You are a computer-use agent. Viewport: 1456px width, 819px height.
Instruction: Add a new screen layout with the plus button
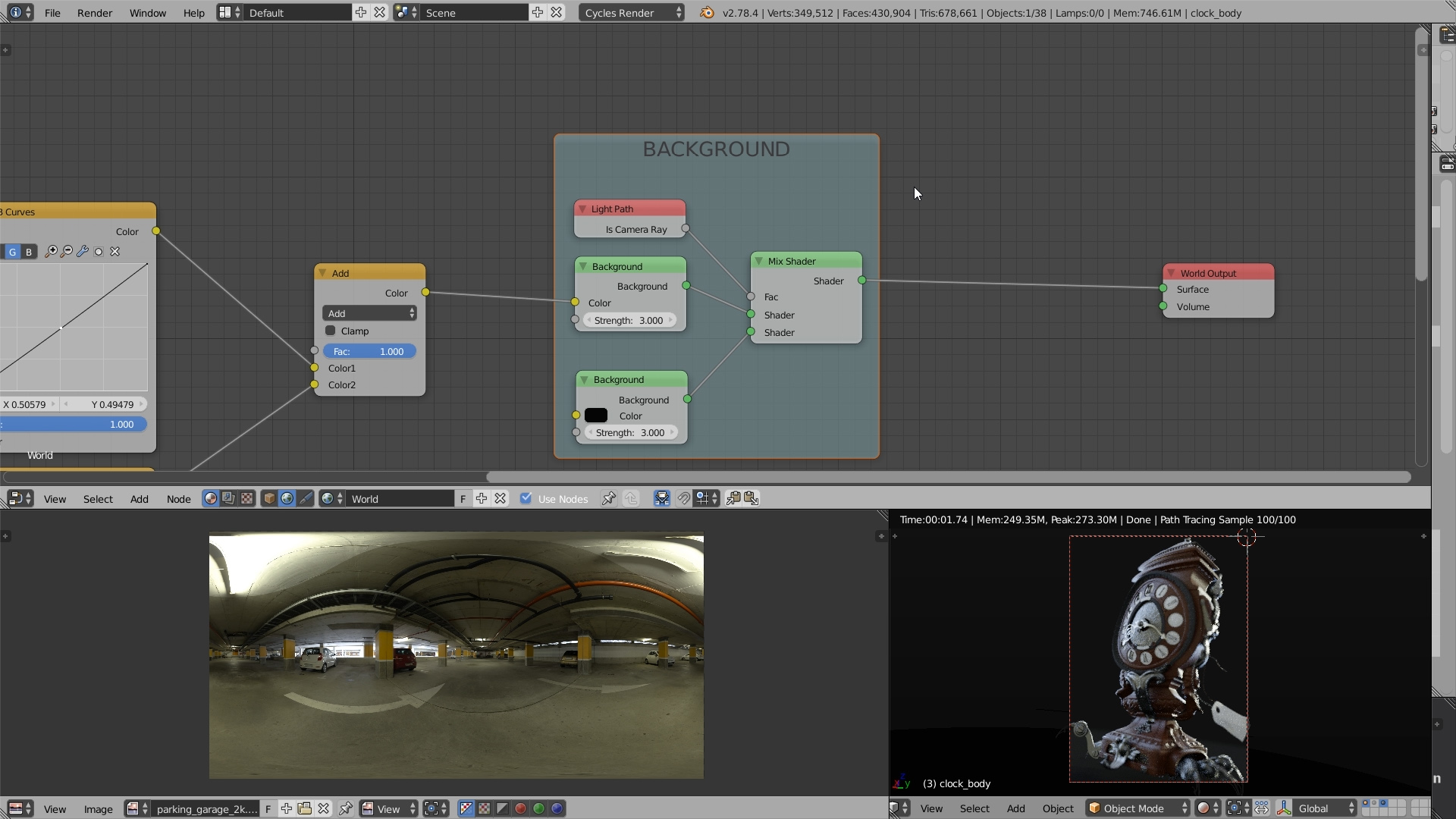(x=361, y=12)
